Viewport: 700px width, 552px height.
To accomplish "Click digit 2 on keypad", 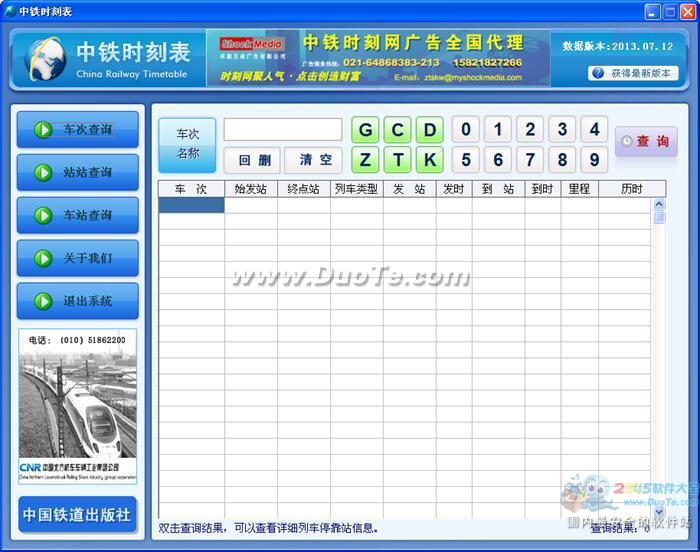I will (x=530, y=130).
